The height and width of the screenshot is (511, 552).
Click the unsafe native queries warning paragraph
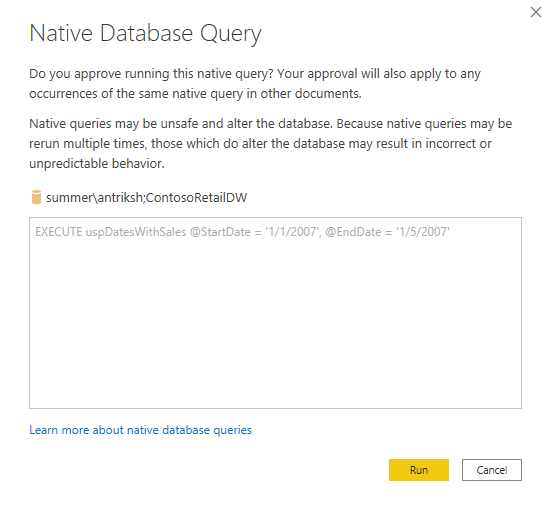pos(270,144)
